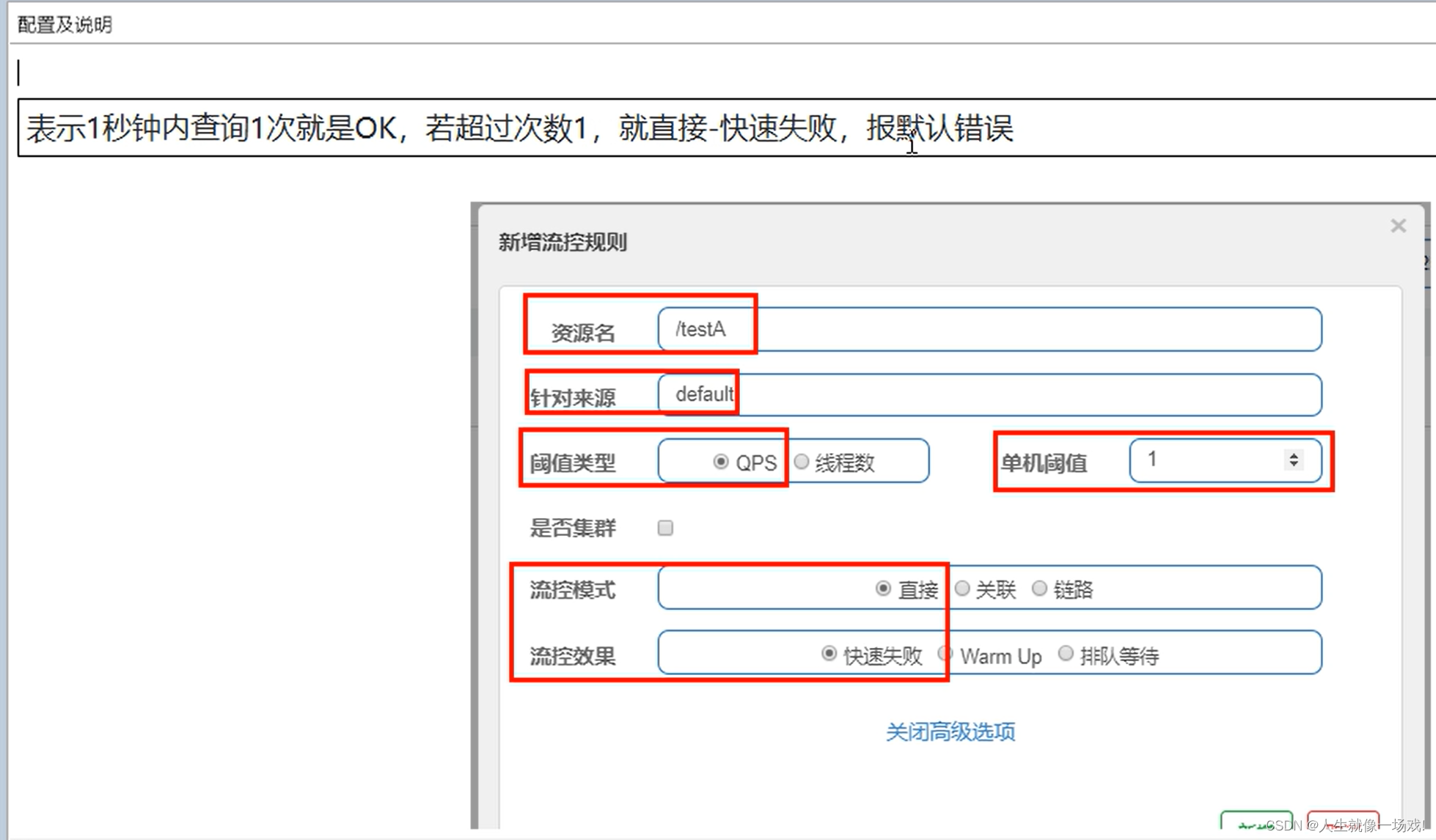Click the green-bordered button at the dialog bottom
1436x840 pixels.
[1256, 822]
